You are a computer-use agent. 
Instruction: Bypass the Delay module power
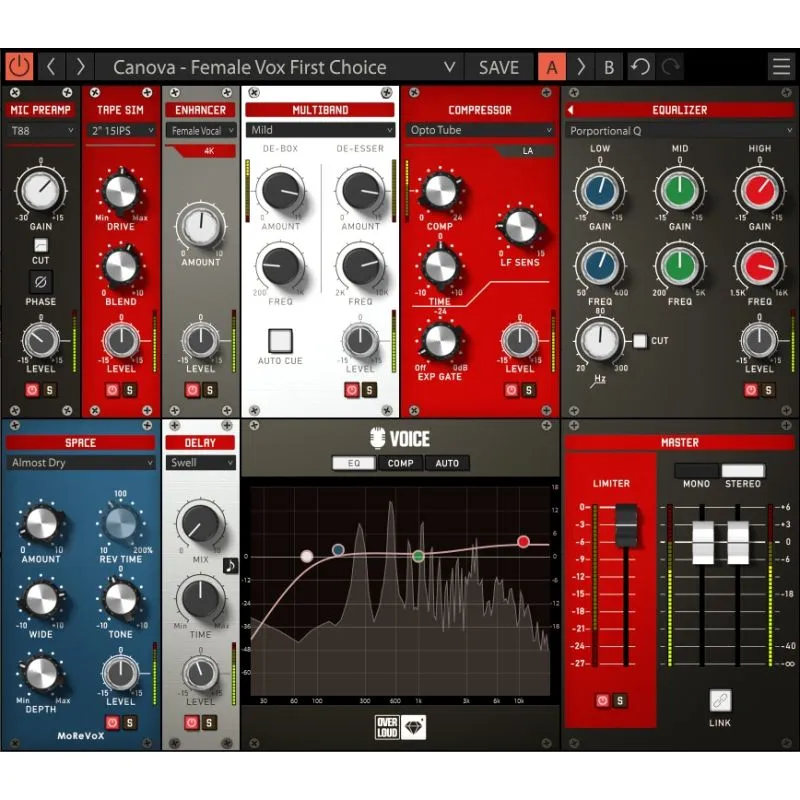coord(192,722)
